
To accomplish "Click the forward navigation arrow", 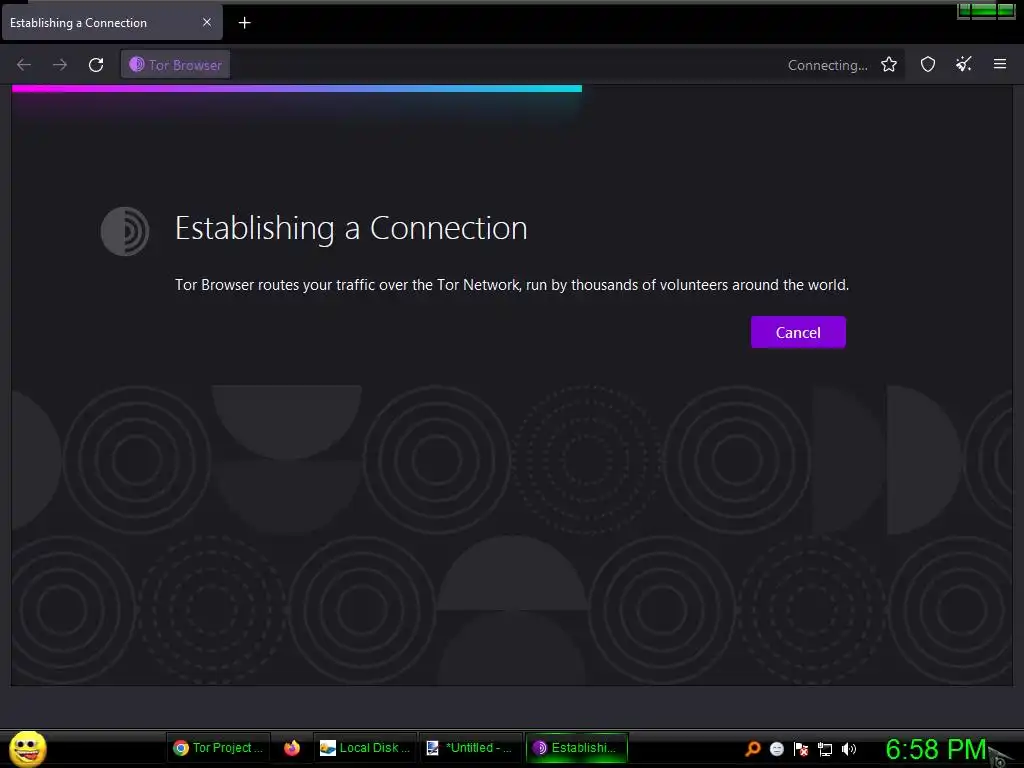I will coord(60,65).
